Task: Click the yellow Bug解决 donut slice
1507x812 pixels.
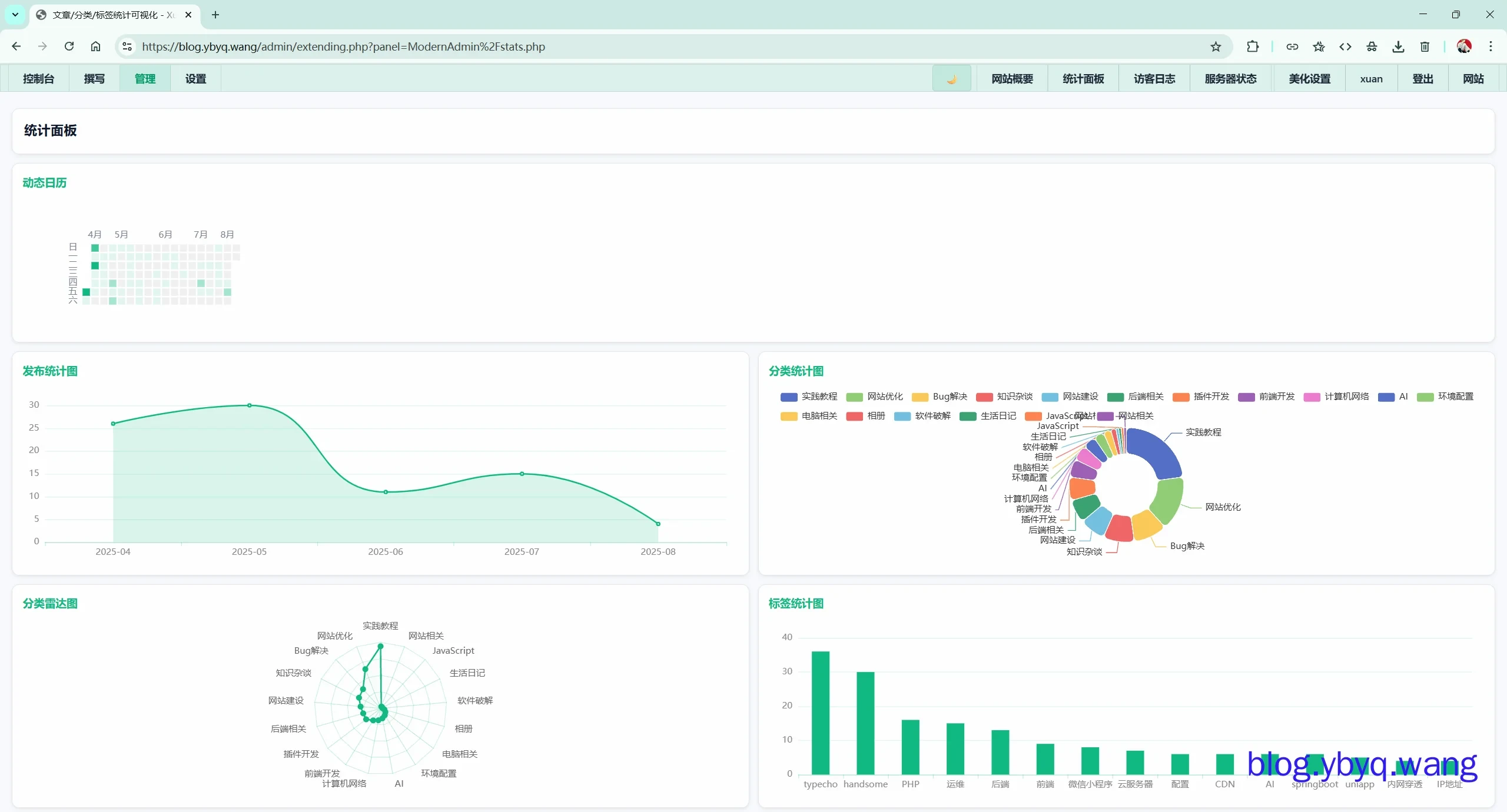Action: [1146, 524]
